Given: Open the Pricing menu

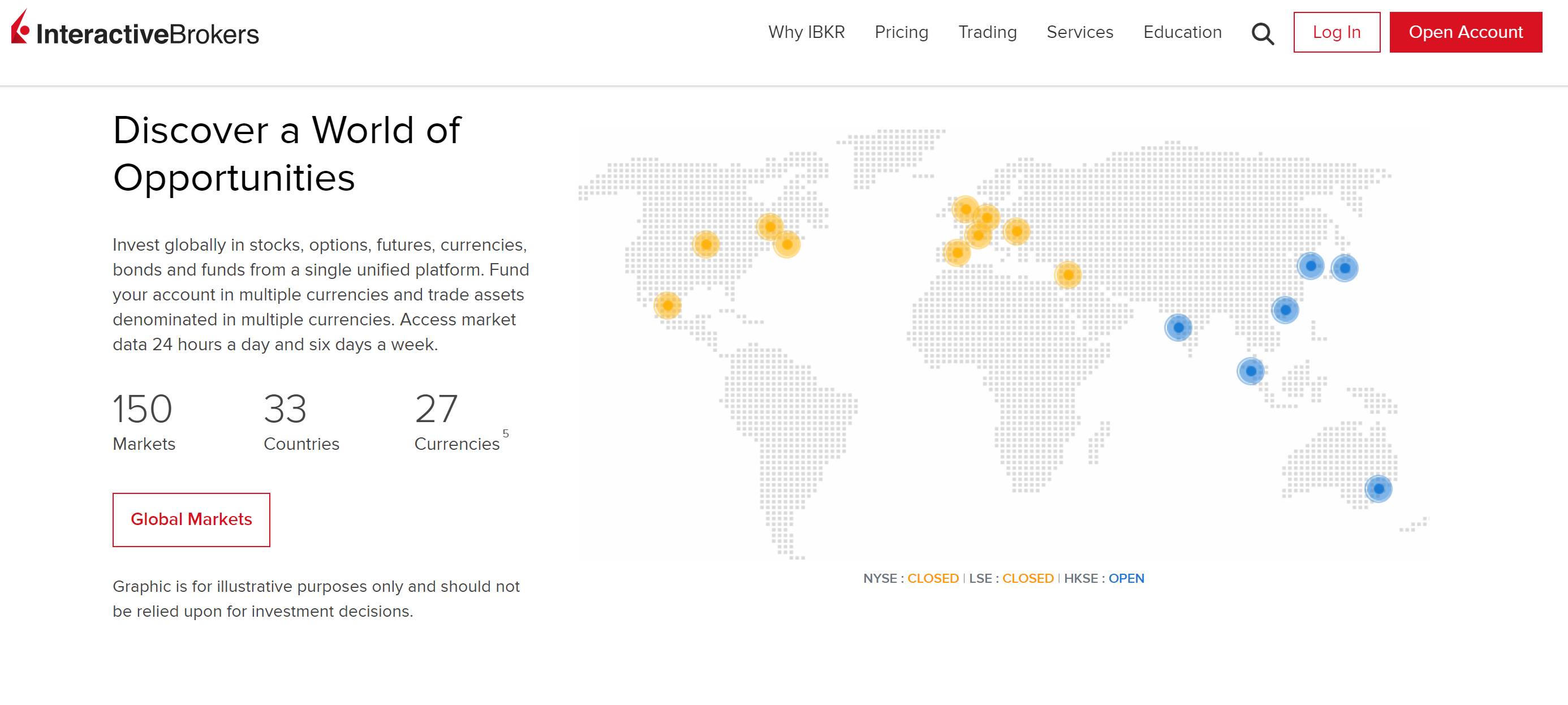Looking at the screenshot, I should [901, 32].
